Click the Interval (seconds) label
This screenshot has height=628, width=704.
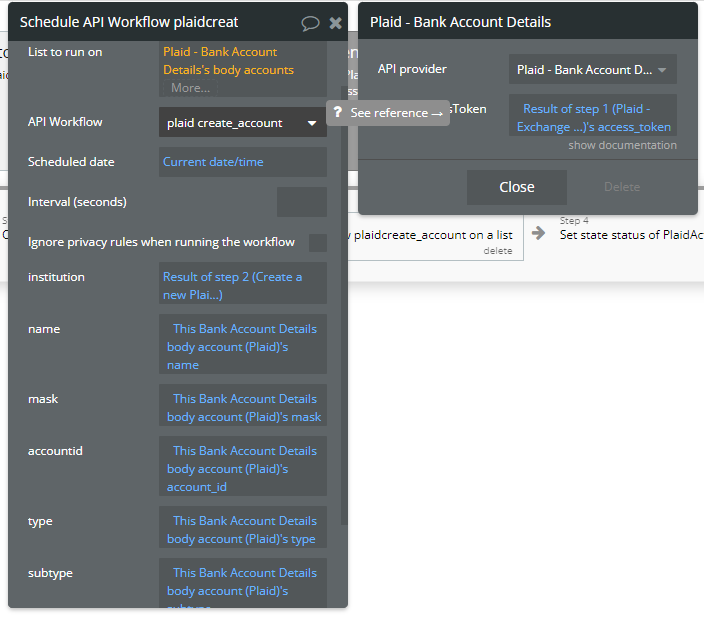77,202
